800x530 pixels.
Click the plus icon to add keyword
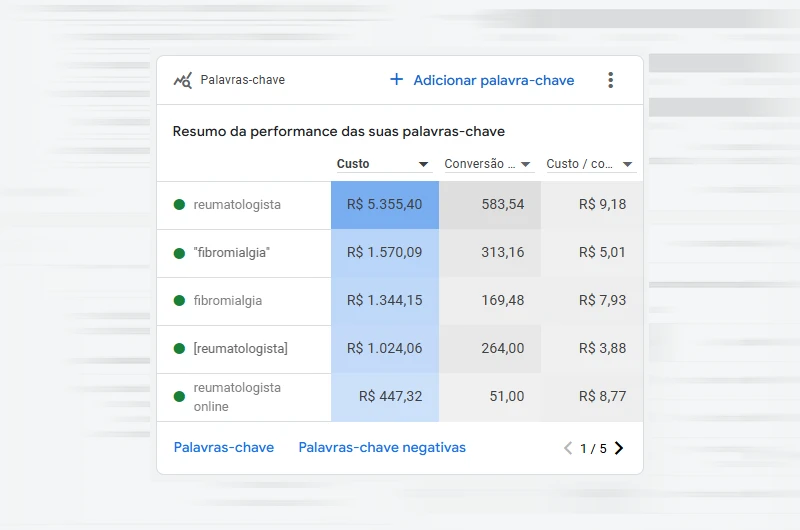click(x=396, y=80)
